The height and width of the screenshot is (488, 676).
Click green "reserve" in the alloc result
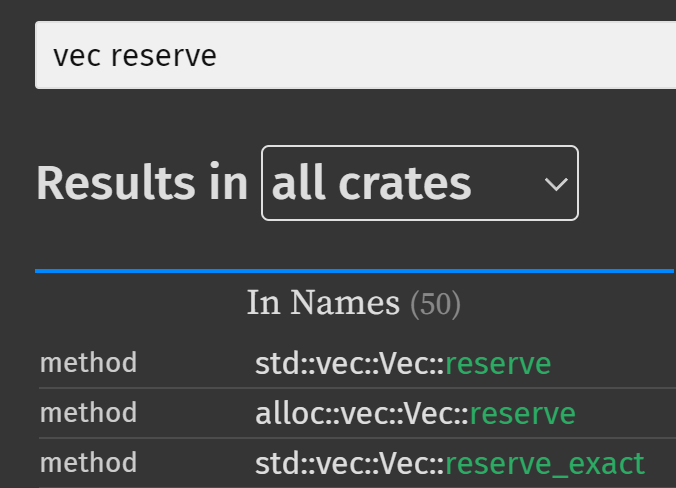point(522,413)
